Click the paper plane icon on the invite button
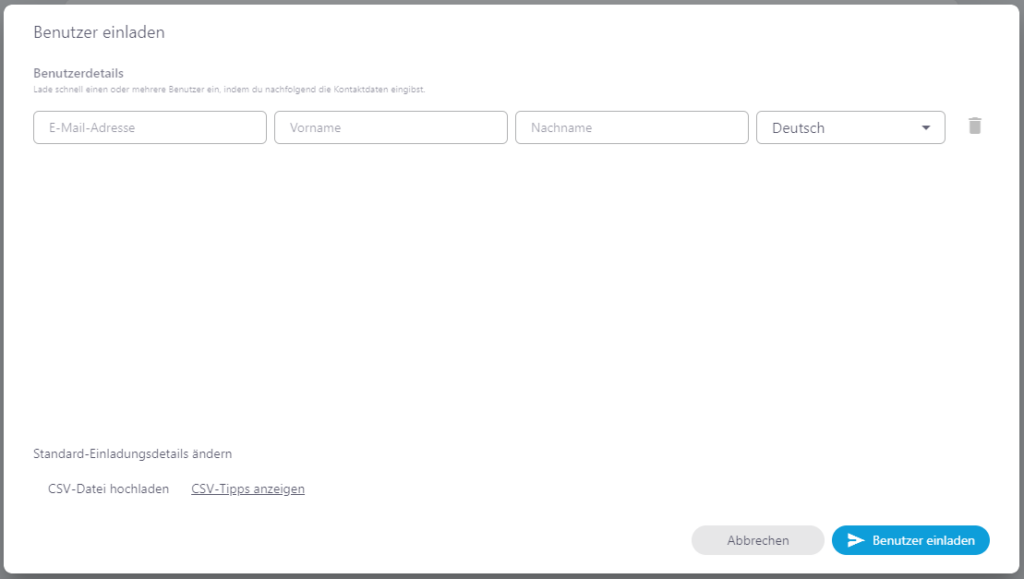The image size is (1024, 579). [x=858, y=540]
